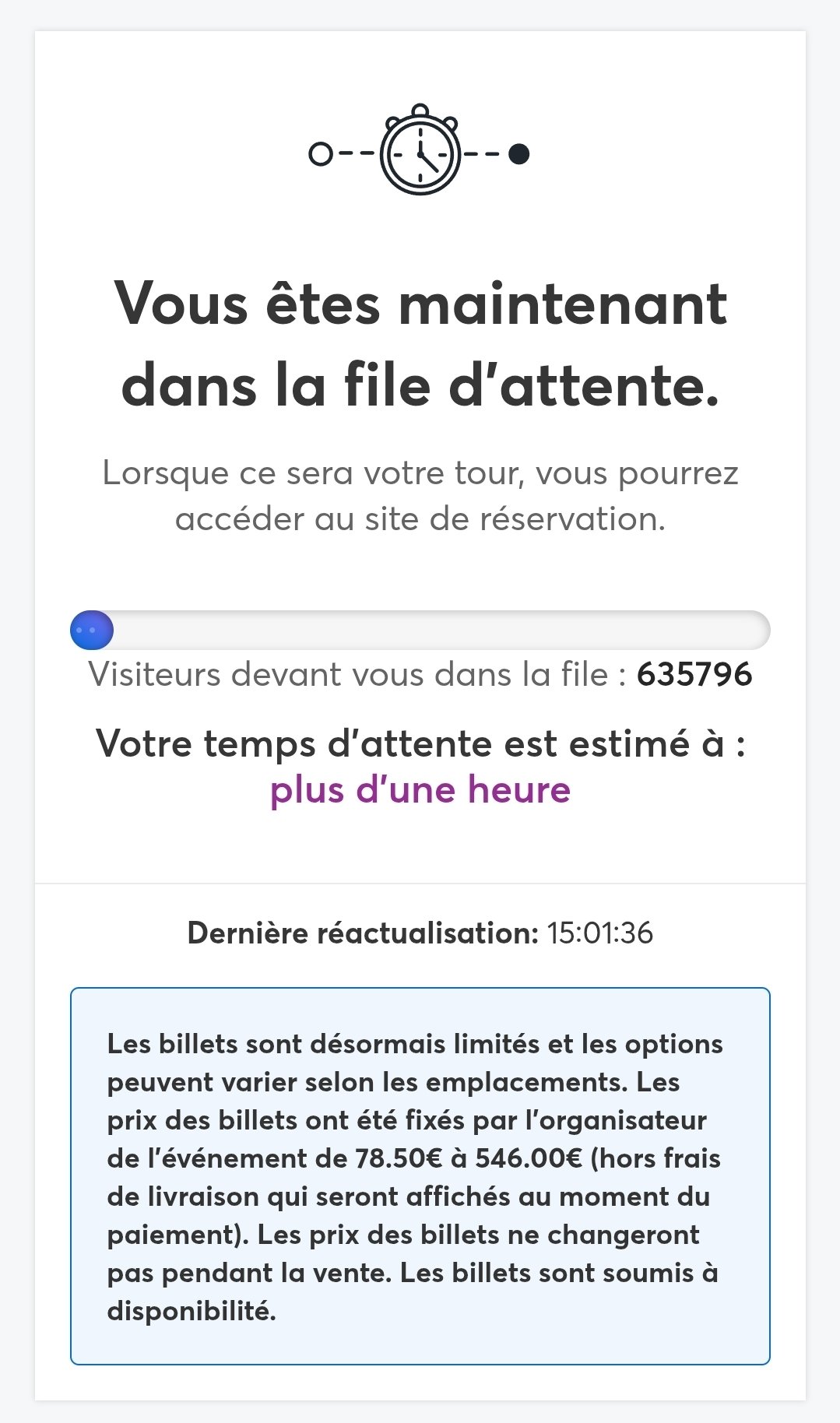Click the word 'disponibilité.' in info box

(x=192, y=1311)
